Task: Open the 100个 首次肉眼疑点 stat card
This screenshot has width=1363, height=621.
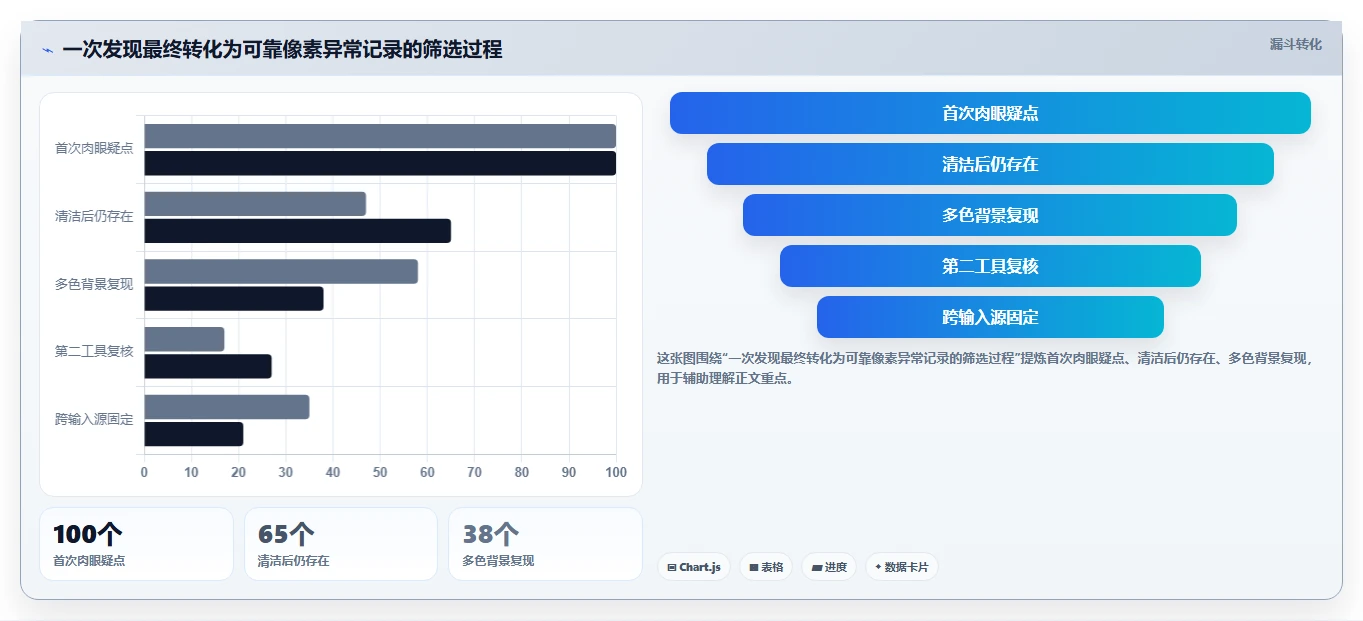Action: (x=136, y=544)
